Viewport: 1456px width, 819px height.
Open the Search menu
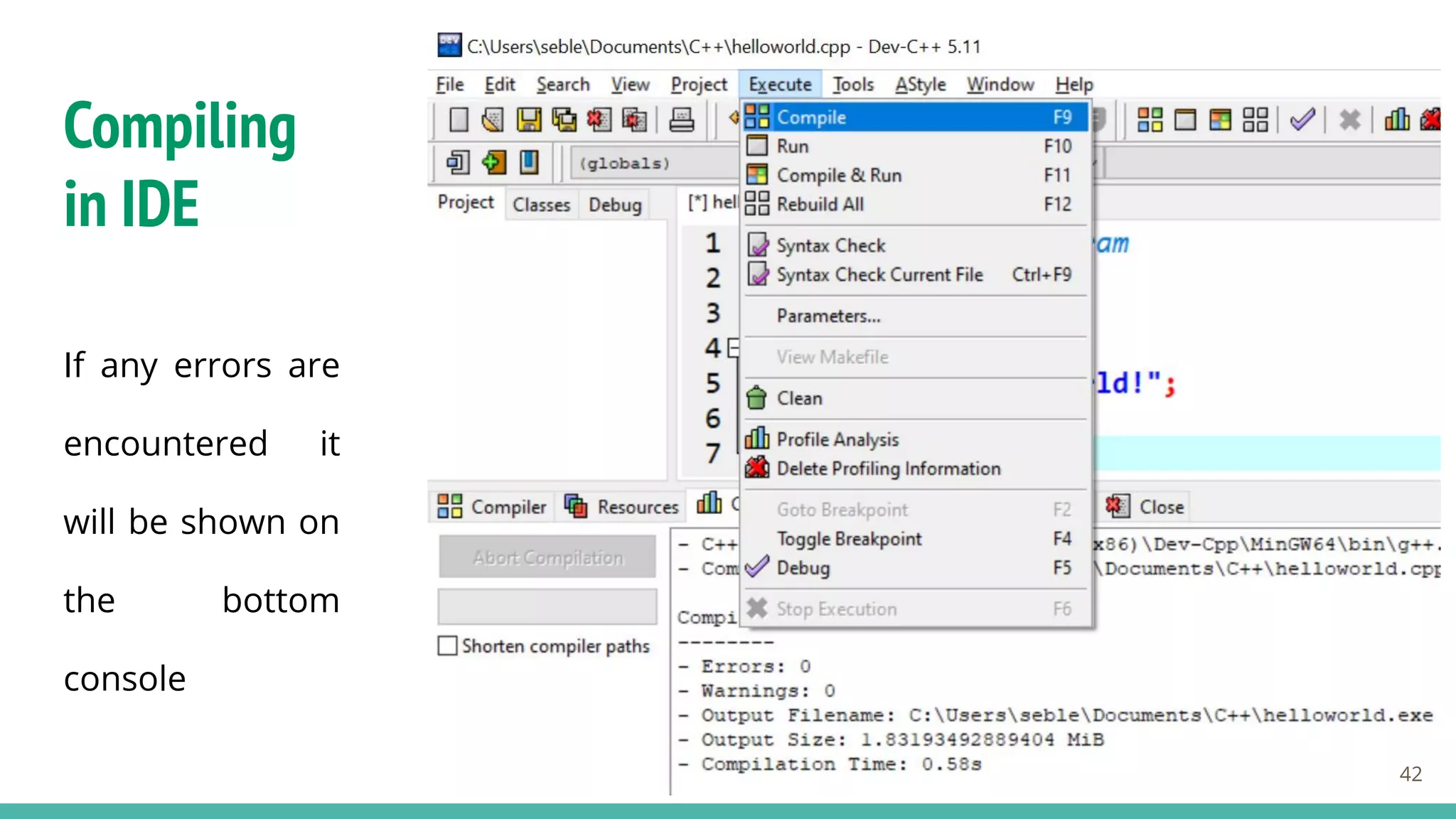tap(563, 84)
